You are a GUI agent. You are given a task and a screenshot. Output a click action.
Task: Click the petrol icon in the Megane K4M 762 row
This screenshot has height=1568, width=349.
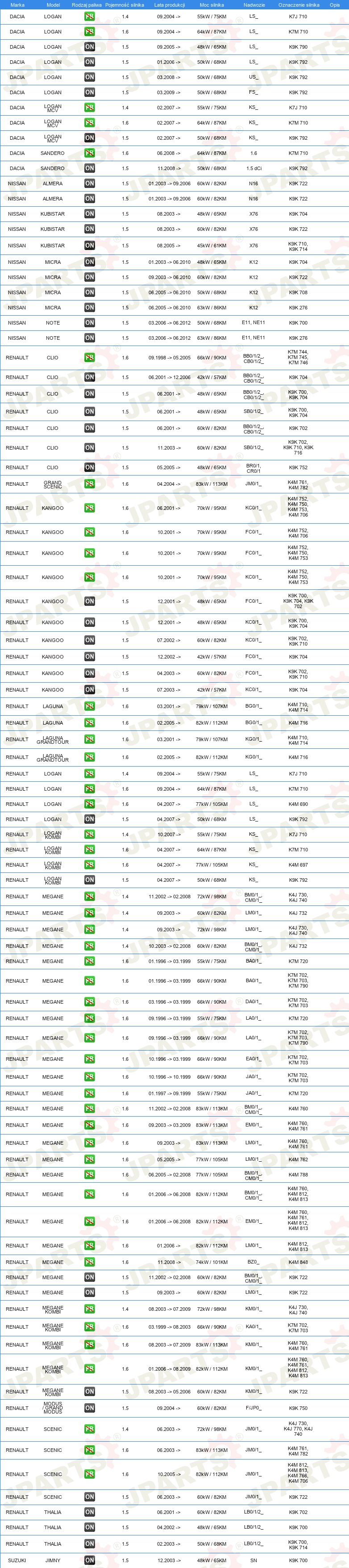(89, 1159)
